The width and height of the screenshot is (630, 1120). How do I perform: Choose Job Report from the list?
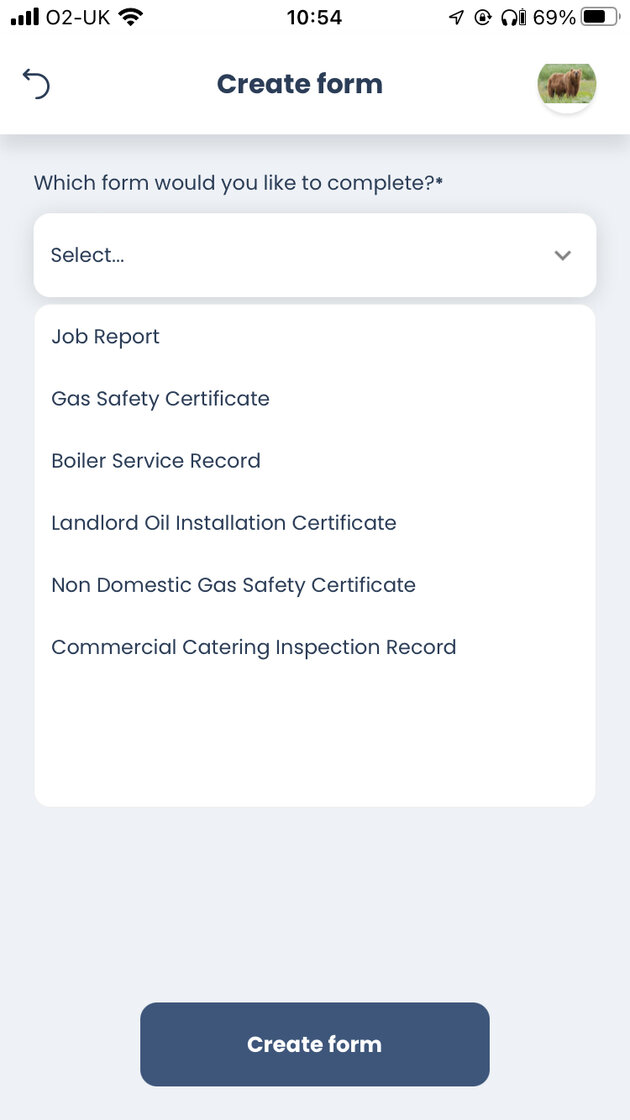pyautogui.click(x=106, y=337)
